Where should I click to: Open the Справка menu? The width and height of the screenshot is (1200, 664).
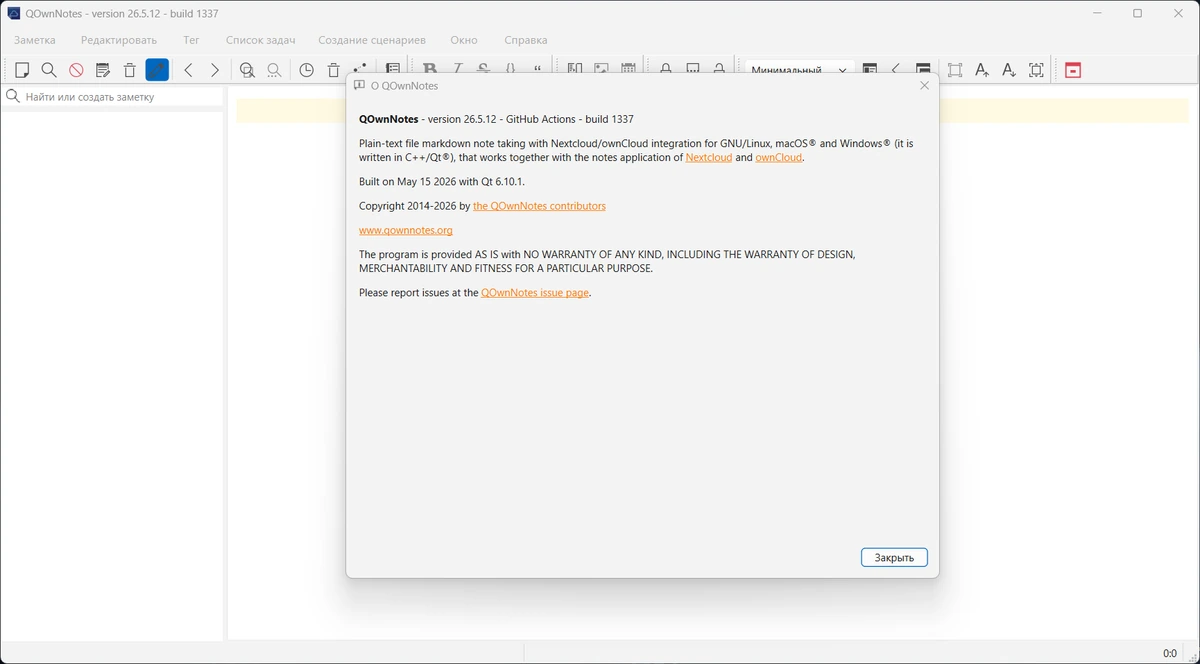(x=526, y=40)
